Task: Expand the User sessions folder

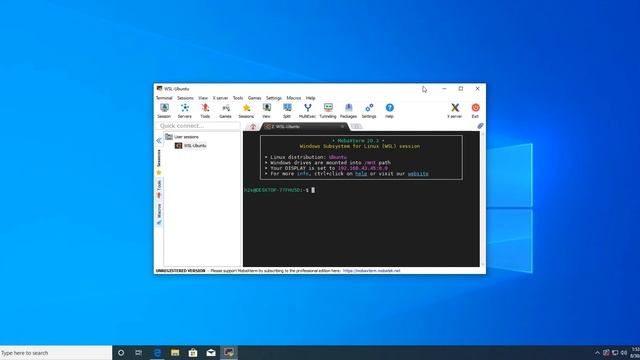Action: 182,137
